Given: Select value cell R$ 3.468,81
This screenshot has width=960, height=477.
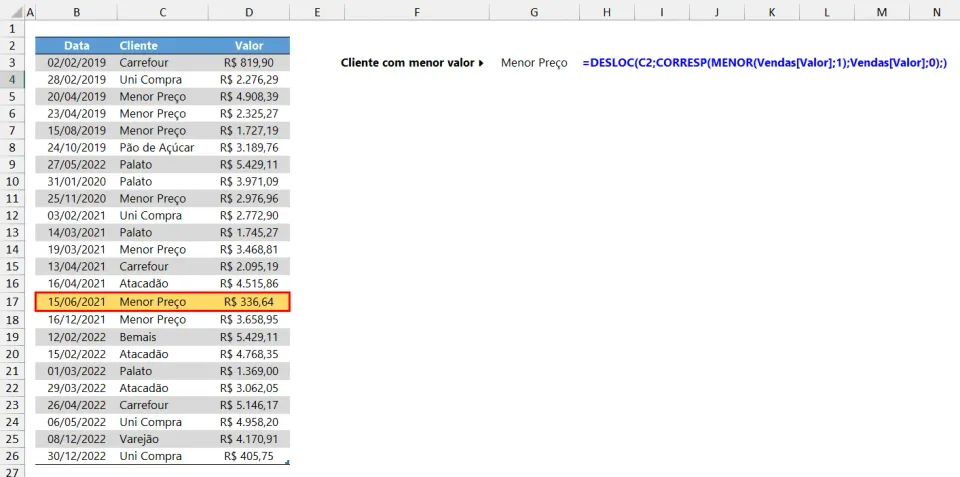Looking at the screenshot, I should [x=249, y=250].
